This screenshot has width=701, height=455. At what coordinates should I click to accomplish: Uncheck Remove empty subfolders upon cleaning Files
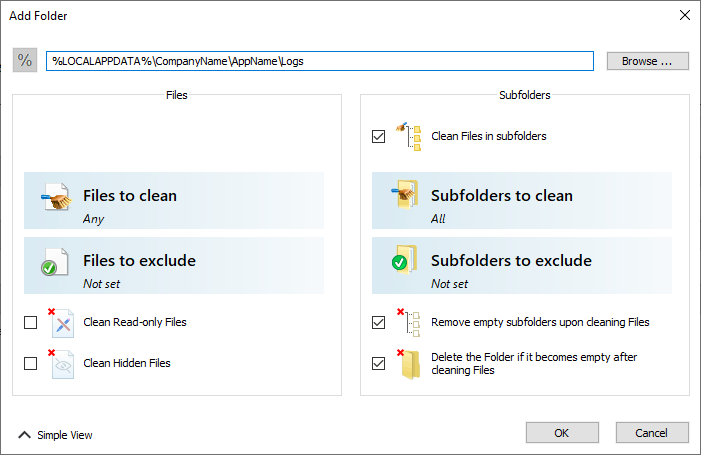[378, 322]
